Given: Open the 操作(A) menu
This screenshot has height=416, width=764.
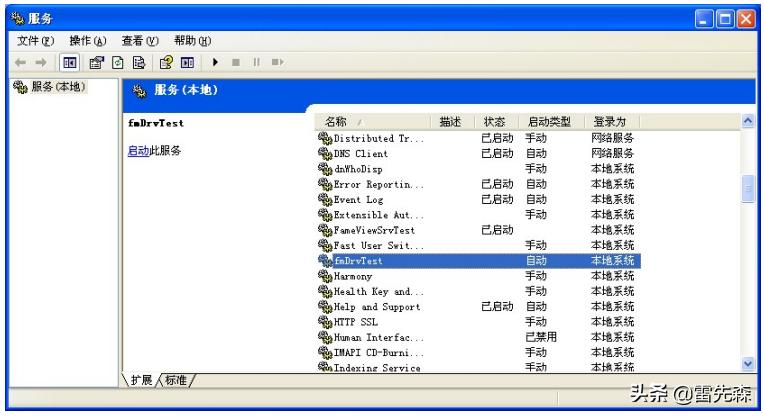Looking at the screenshot, I should point(88,41).
